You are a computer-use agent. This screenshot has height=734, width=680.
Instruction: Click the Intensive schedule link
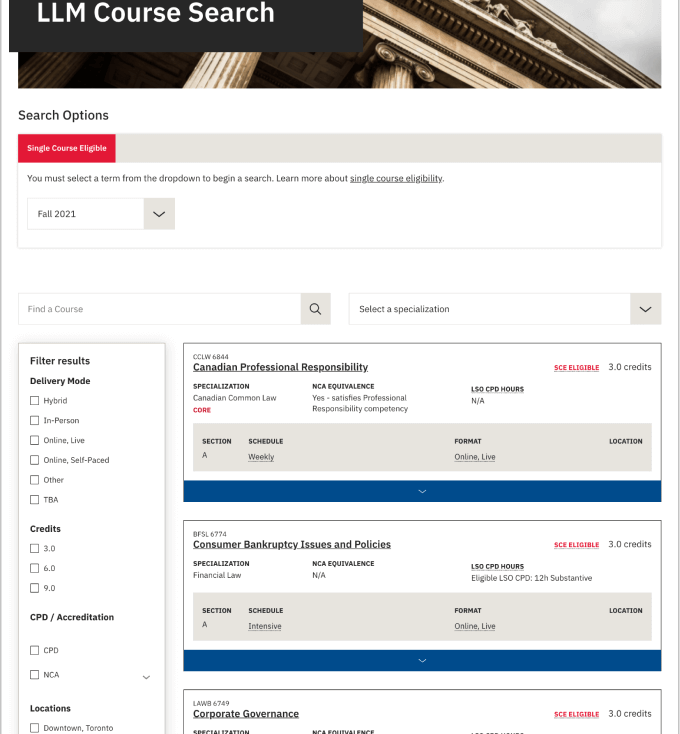(264, 626)
